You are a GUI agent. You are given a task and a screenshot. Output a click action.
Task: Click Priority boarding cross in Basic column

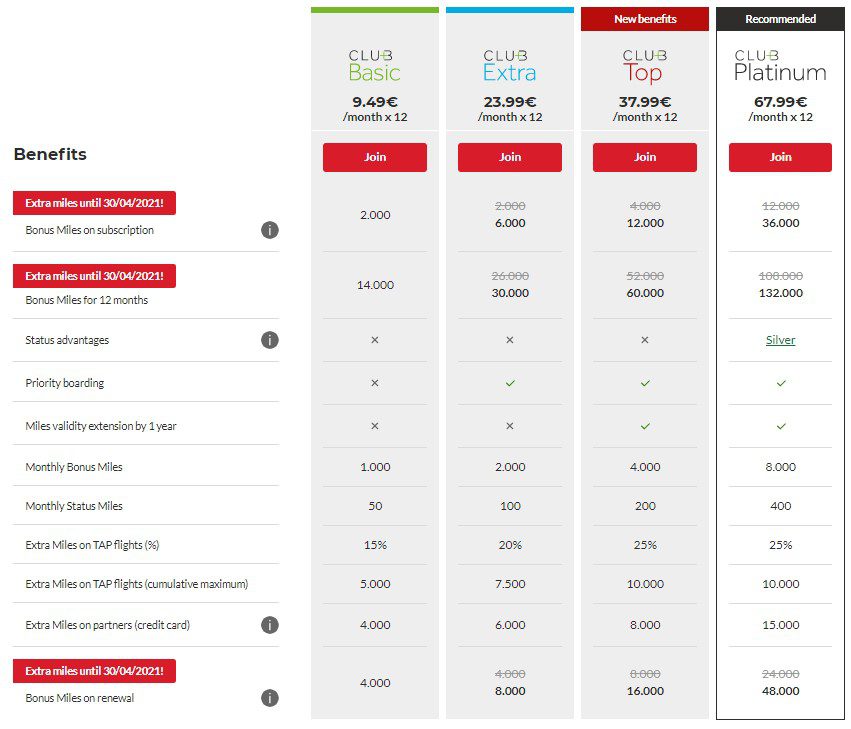pyautogui.click(x=375, y=383)
